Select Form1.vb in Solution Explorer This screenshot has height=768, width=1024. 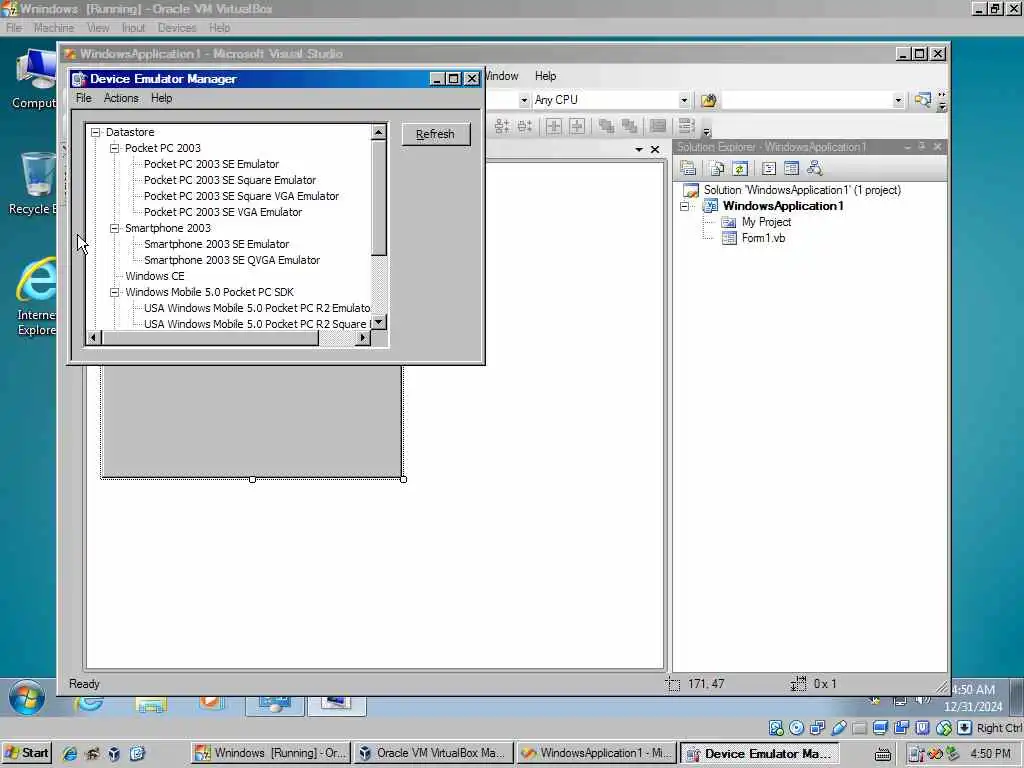click(763, 238)
